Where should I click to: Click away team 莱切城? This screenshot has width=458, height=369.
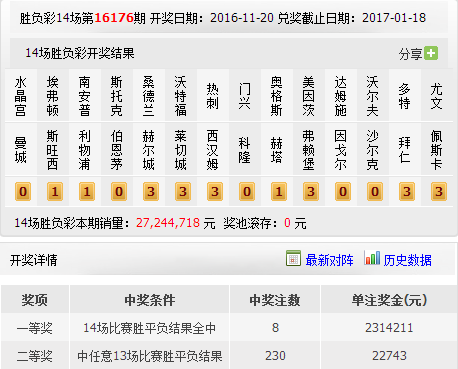point(181,150)
